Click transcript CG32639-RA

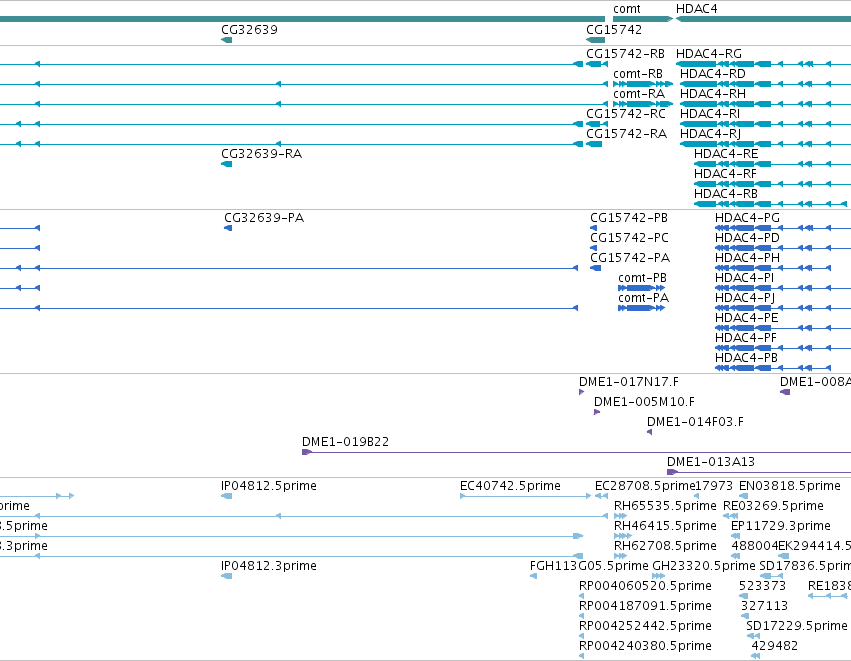(261, 154)
